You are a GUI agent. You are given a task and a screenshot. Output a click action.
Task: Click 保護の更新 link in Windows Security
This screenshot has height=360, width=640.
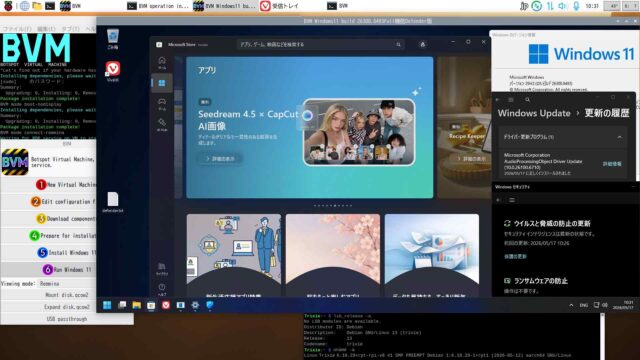click(515, 256)
